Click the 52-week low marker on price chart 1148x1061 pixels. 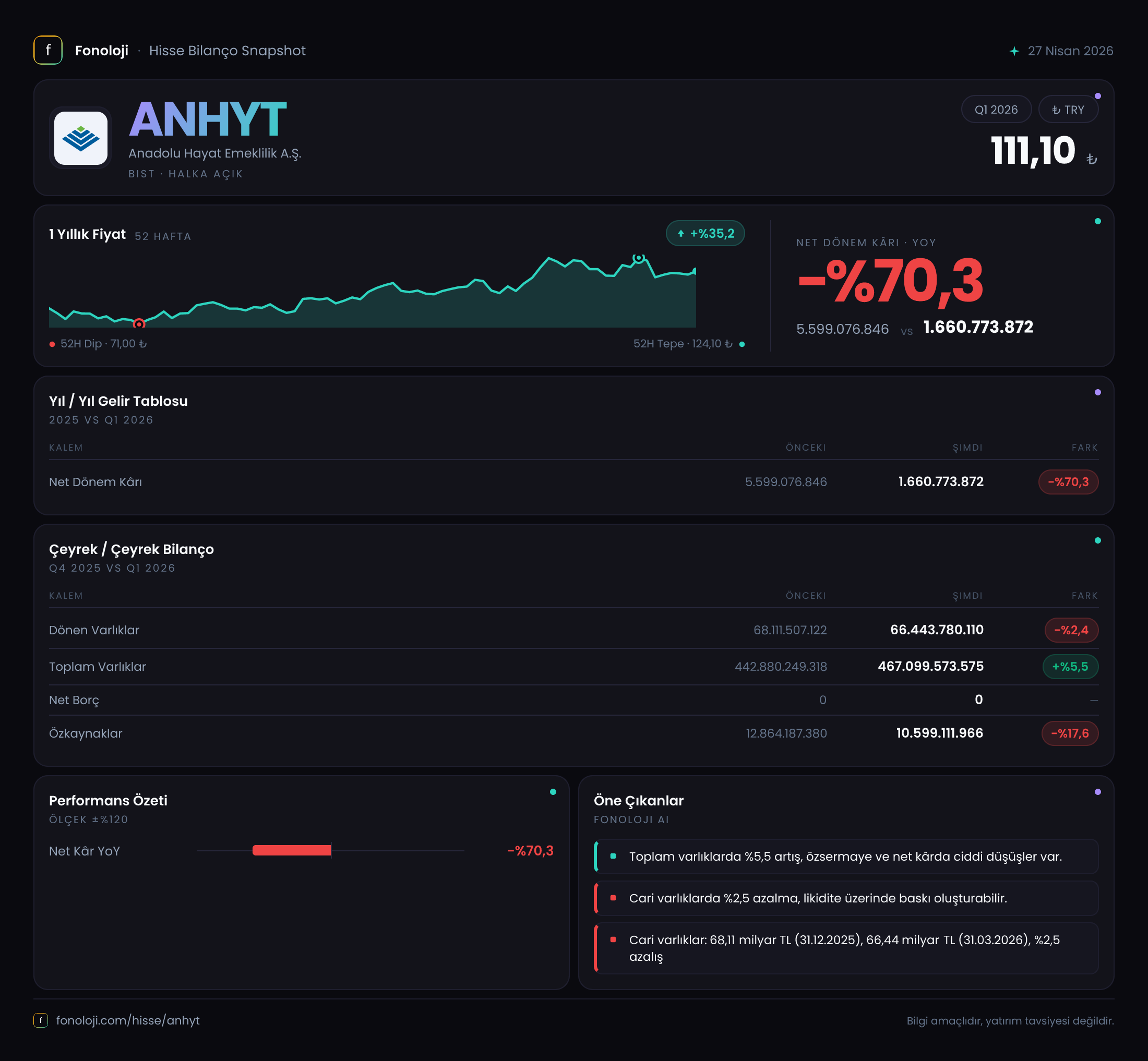point(139,324)
